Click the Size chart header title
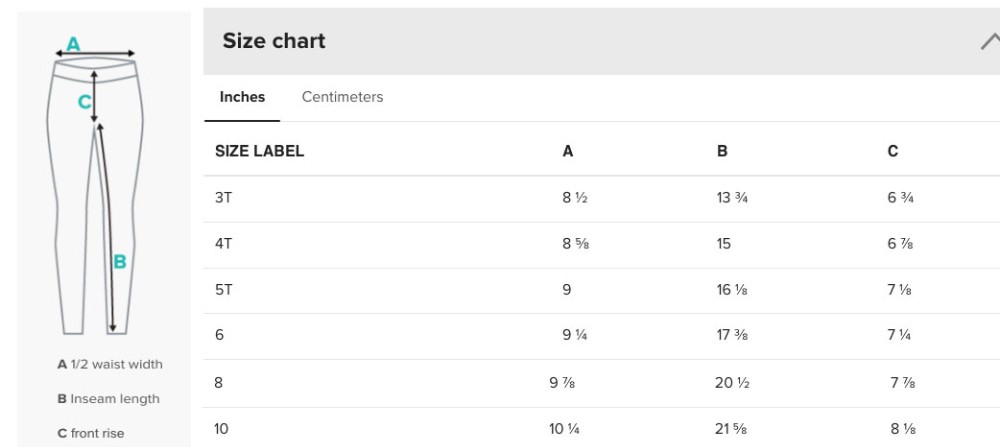Image resolution: width=1000 pixels, height=447 pixels. point(274,41)
